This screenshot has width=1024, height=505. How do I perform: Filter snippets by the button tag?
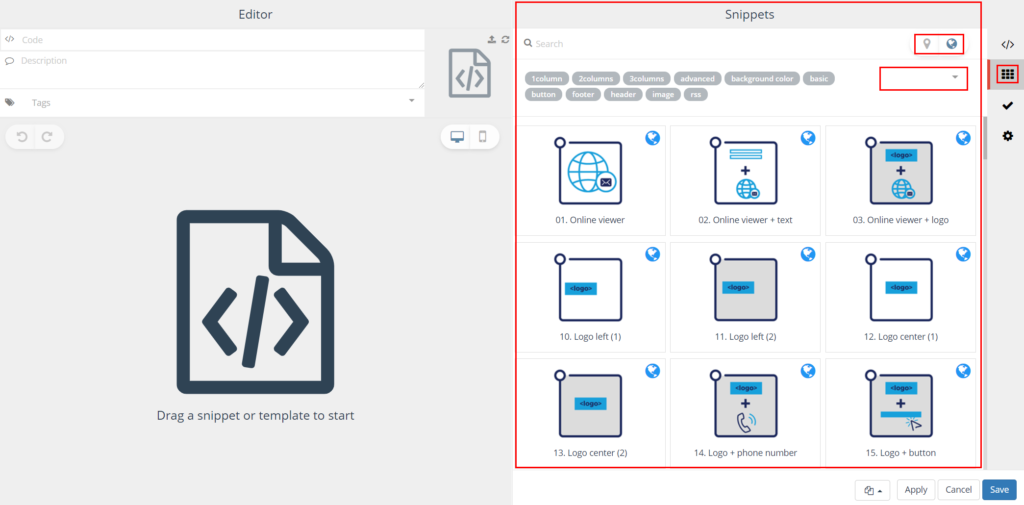(x=543, y=94)
